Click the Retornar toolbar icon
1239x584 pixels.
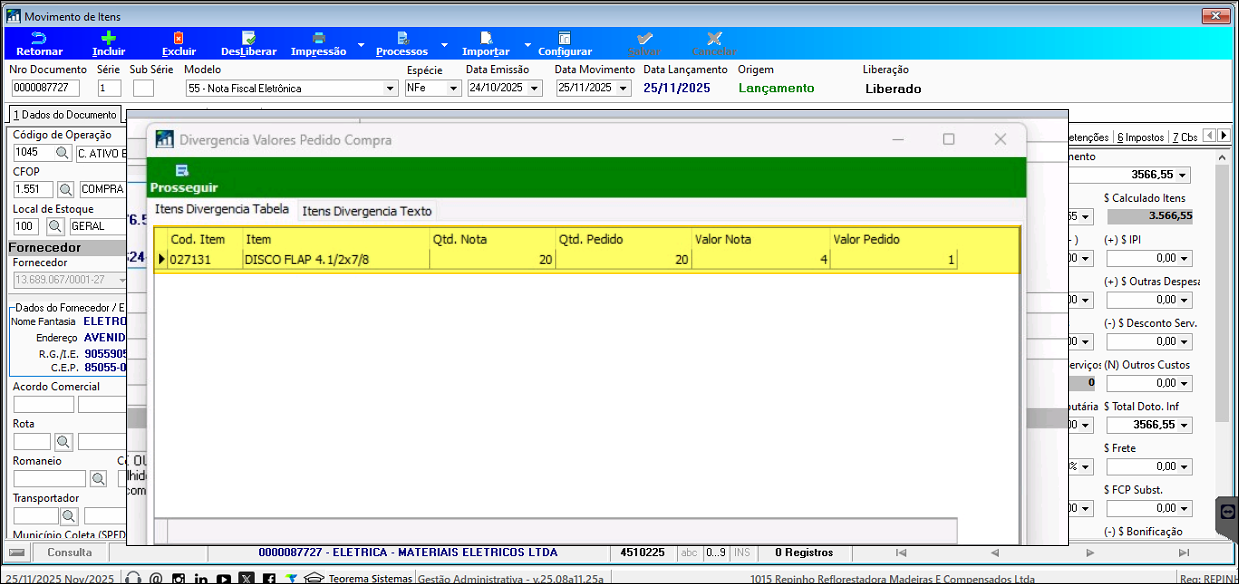pyautogui.click(x=39, y=38)
